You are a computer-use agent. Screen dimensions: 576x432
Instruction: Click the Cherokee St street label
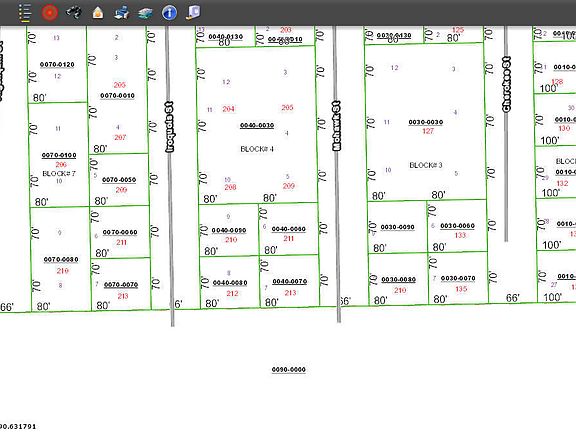(x=506, y=84)
